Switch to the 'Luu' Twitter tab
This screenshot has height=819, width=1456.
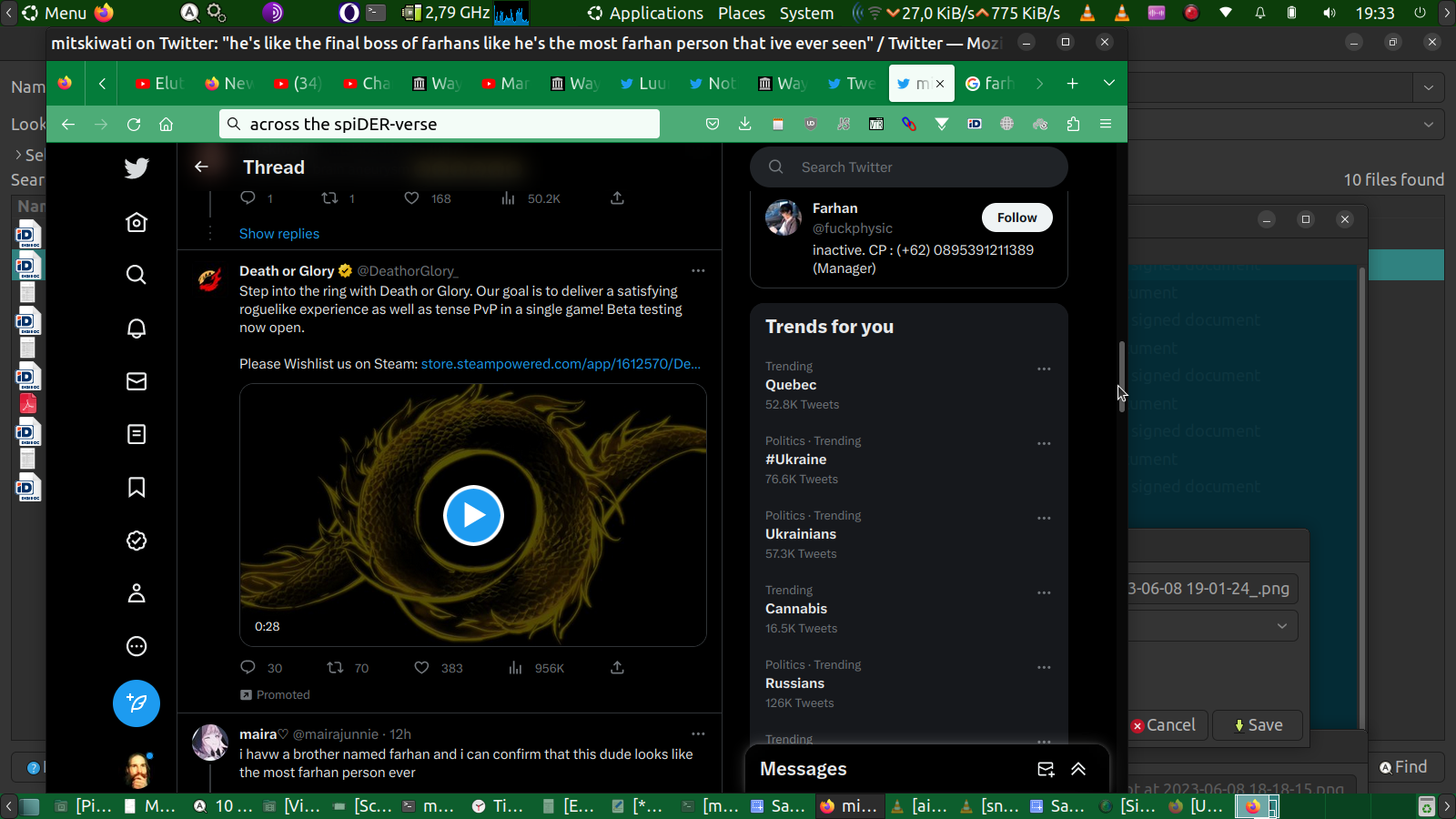point(645,84)
